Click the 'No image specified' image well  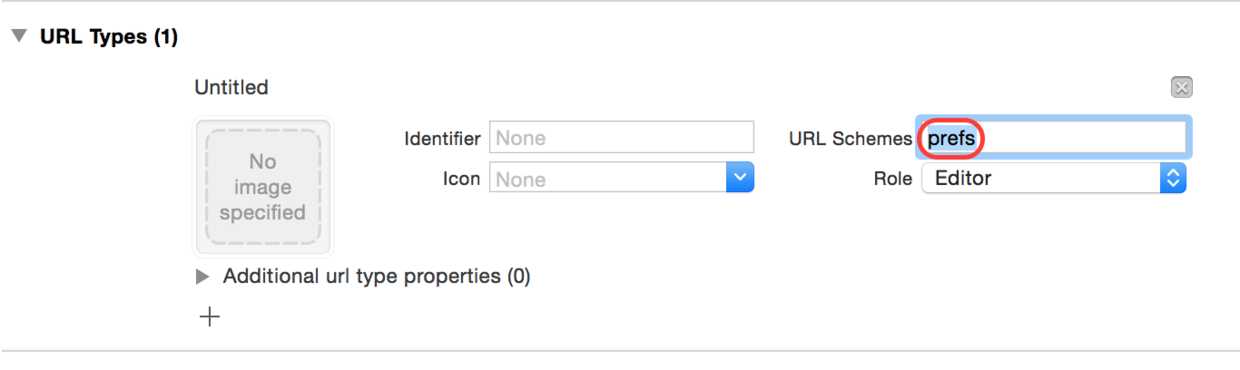click(x=263, y=187)
